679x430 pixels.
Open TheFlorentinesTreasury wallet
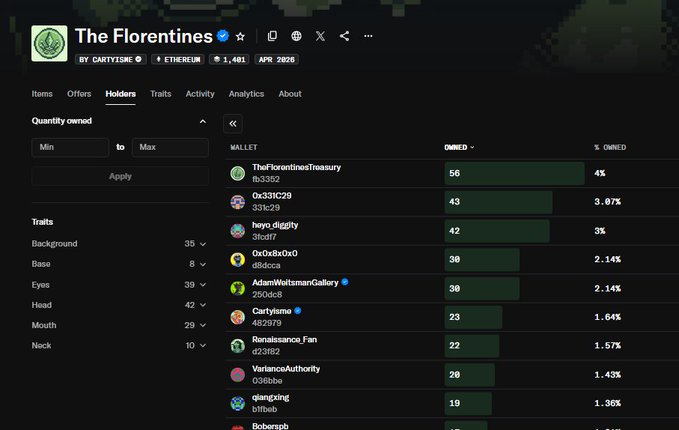coord(296,167)
